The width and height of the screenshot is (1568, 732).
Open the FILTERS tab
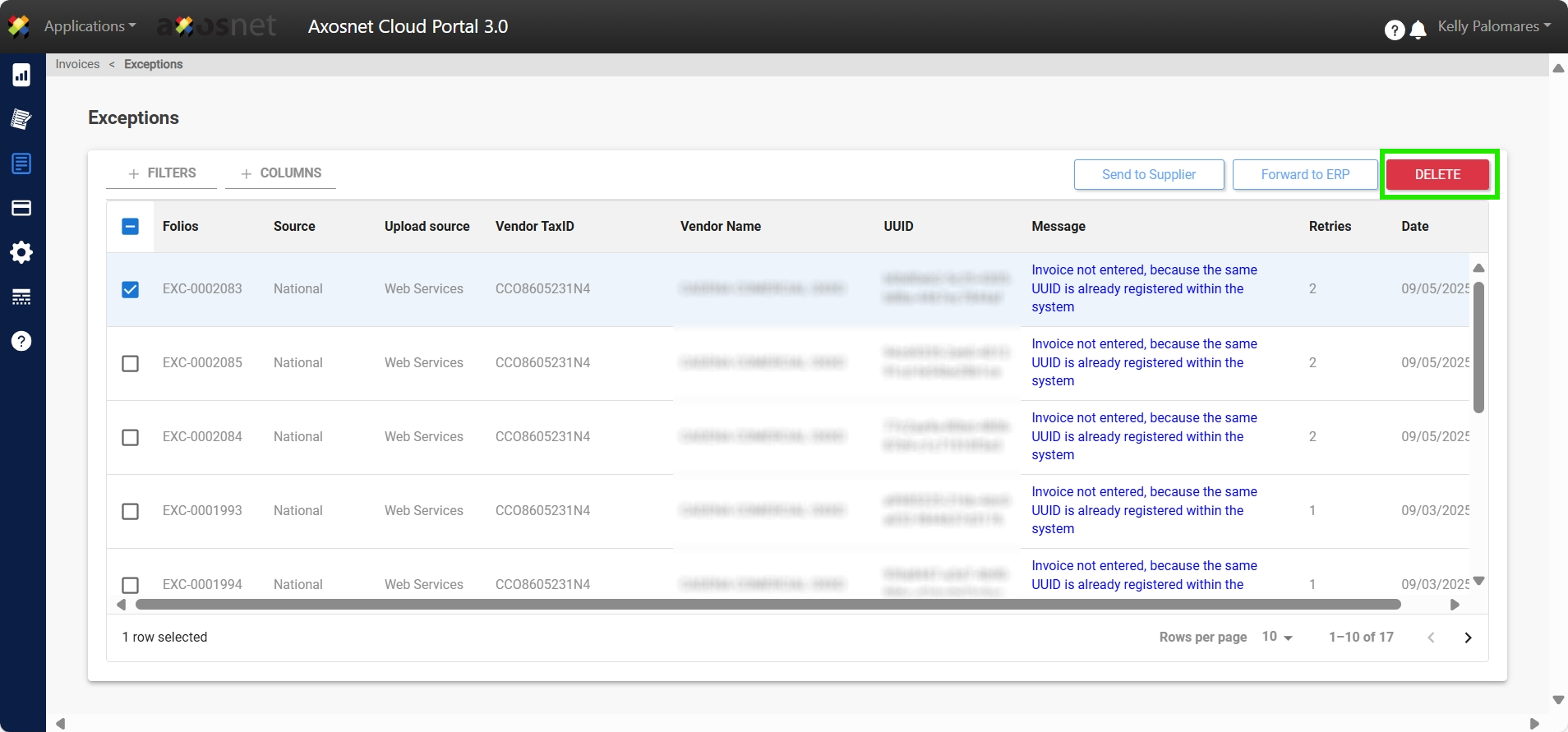[x=162, y=173]
